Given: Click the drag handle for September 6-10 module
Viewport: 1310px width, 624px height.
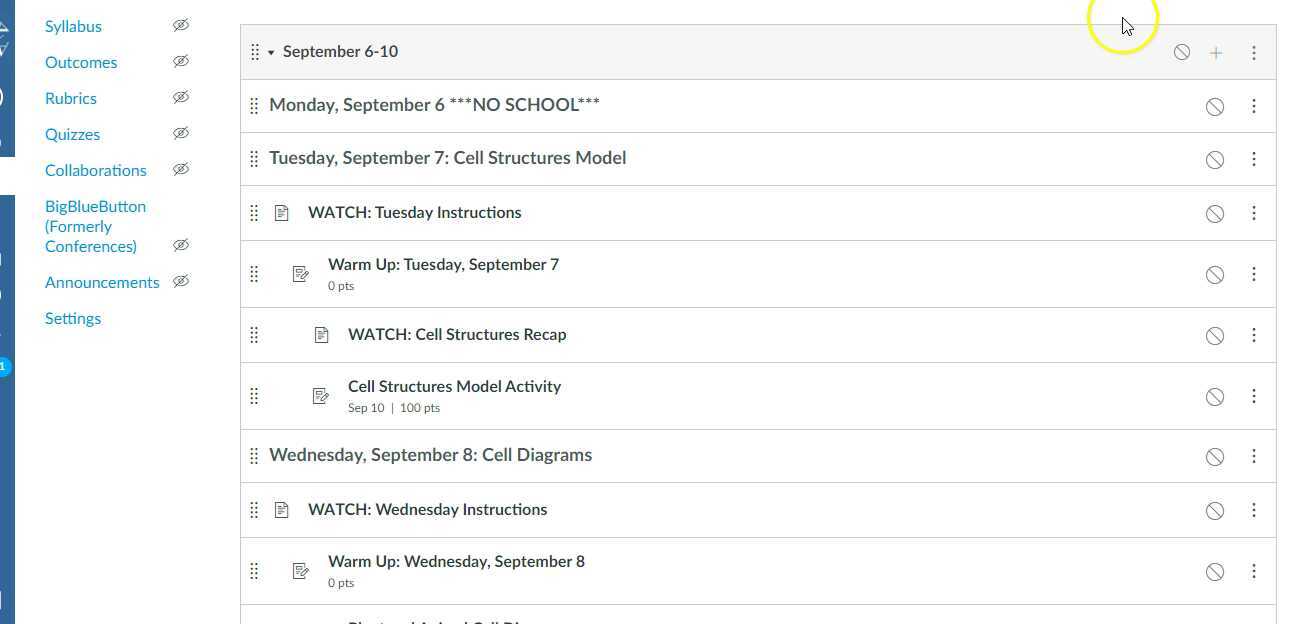Looking at the screenshot, I should coord(255,52).
